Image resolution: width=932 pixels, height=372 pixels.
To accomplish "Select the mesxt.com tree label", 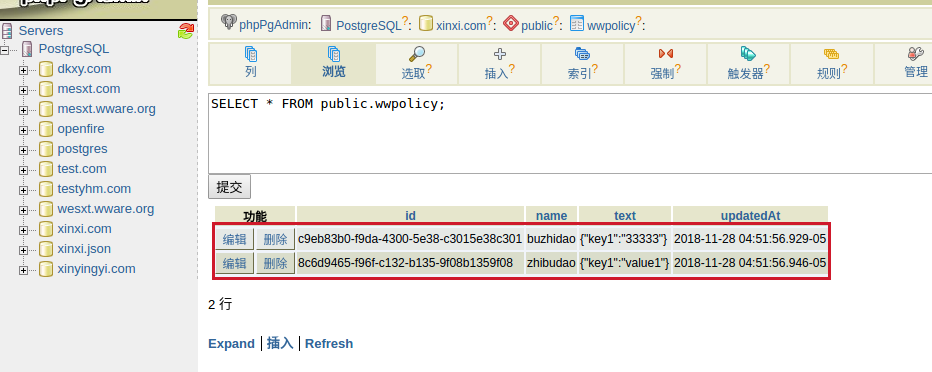I will click(x=89, y=89).
